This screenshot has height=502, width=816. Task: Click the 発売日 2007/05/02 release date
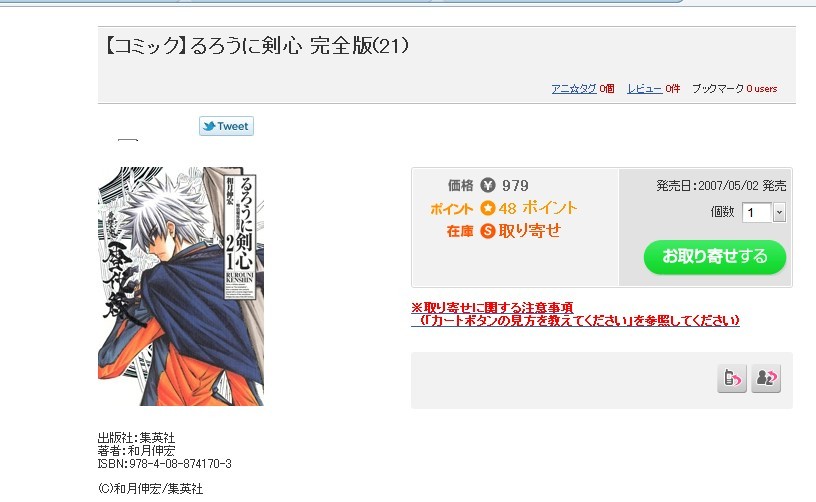coord(721,185)
